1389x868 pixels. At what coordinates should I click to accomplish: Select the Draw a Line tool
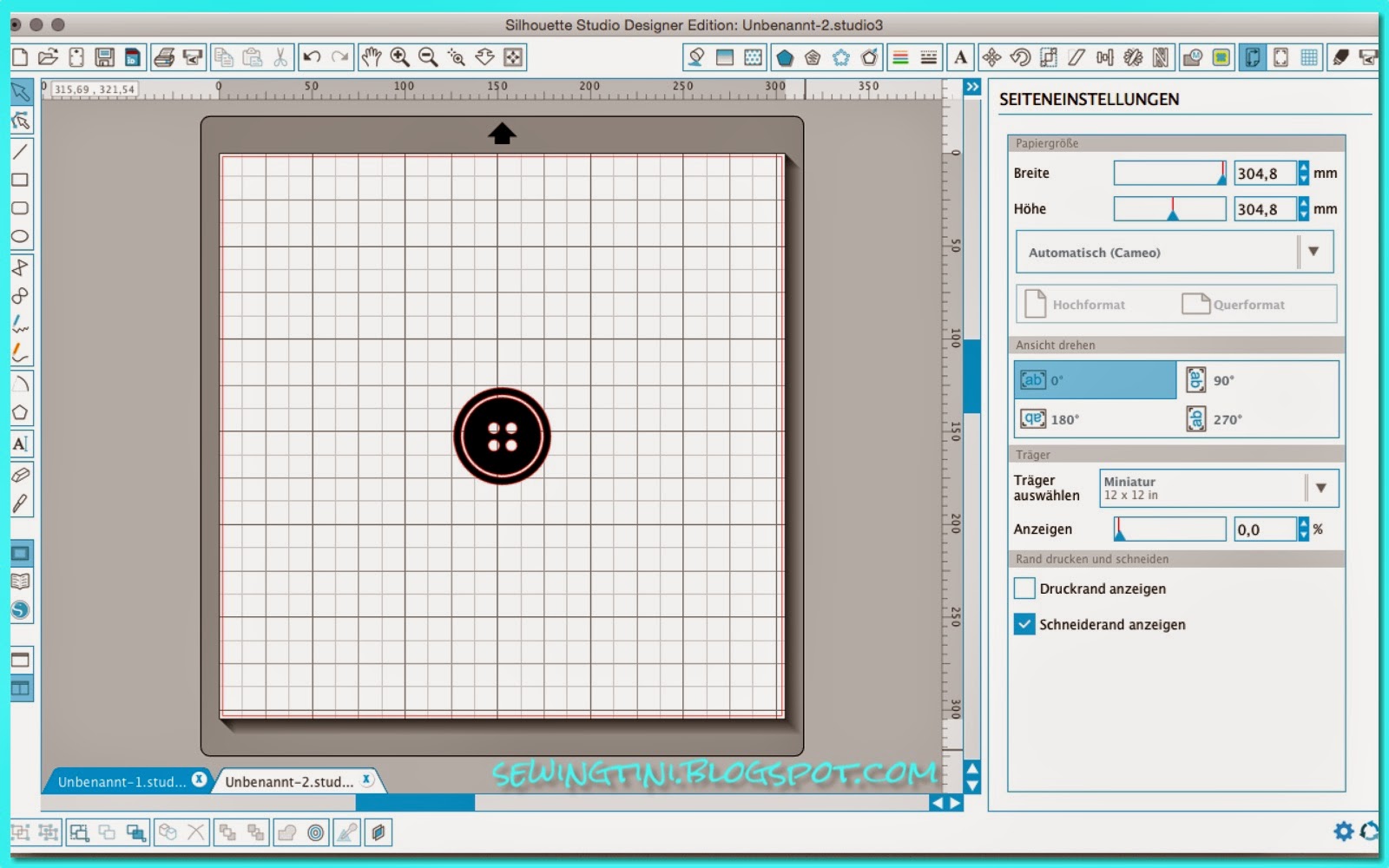point(20,151)
